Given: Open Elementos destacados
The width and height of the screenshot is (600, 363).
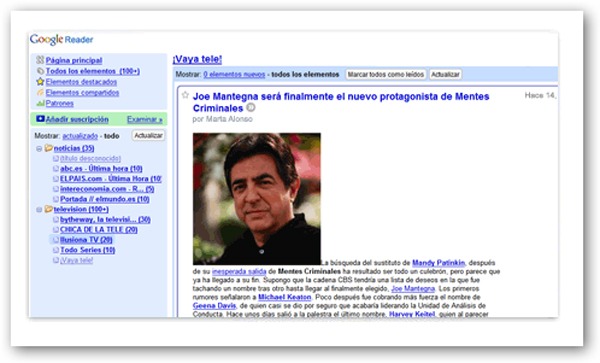Looking at the screenshot, I should [81, 82].
